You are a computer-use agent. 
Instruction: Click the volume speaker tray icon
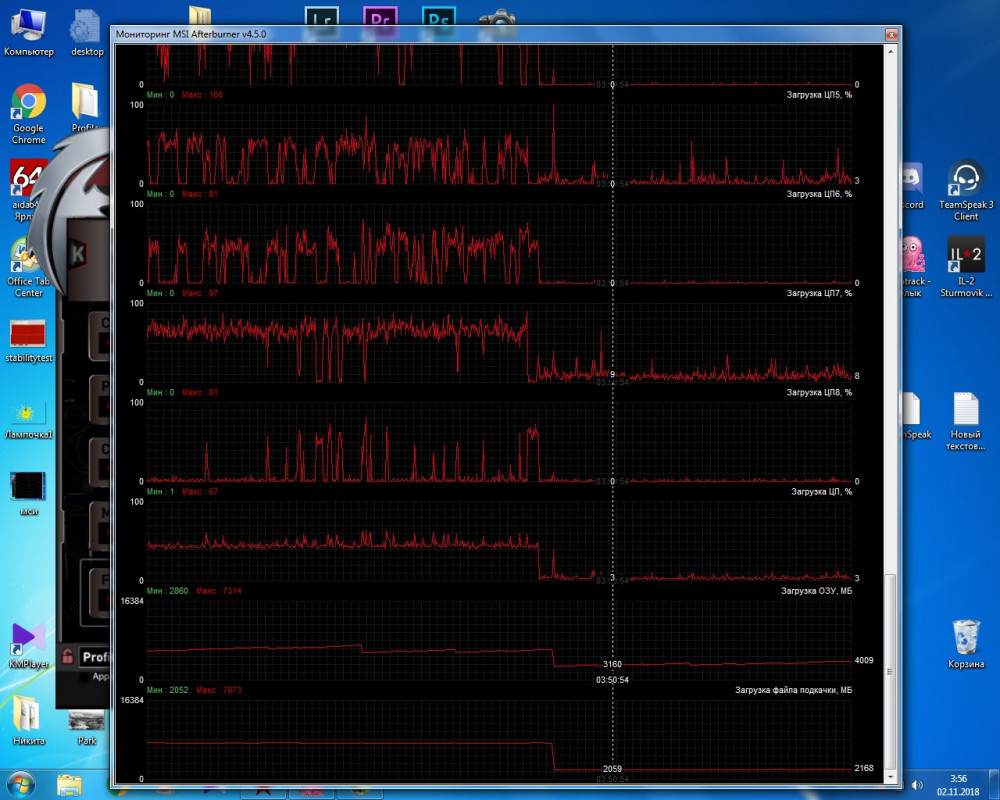[x=916, y=784]
